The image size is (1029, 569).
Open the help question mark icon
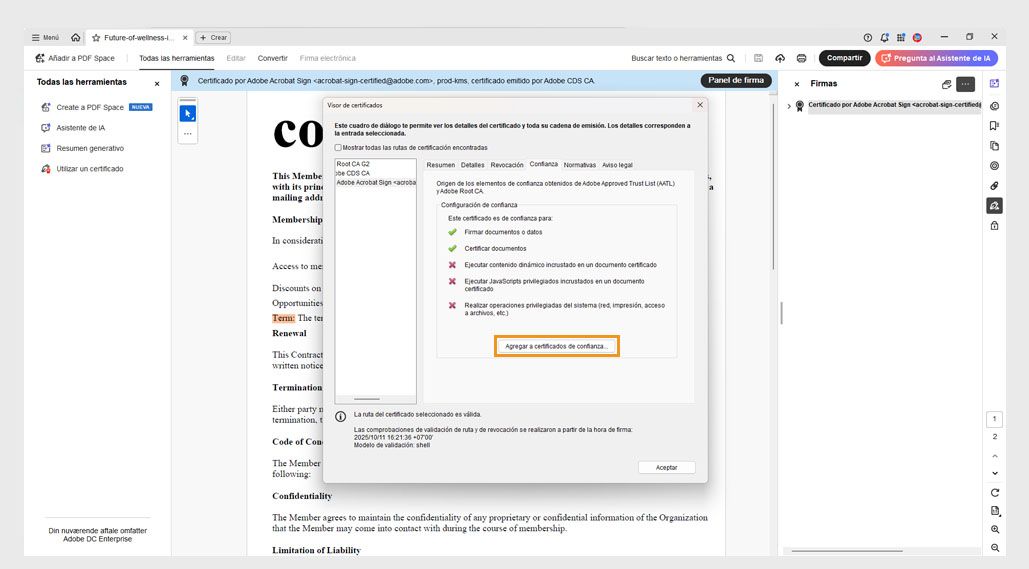tap(868, 37)
